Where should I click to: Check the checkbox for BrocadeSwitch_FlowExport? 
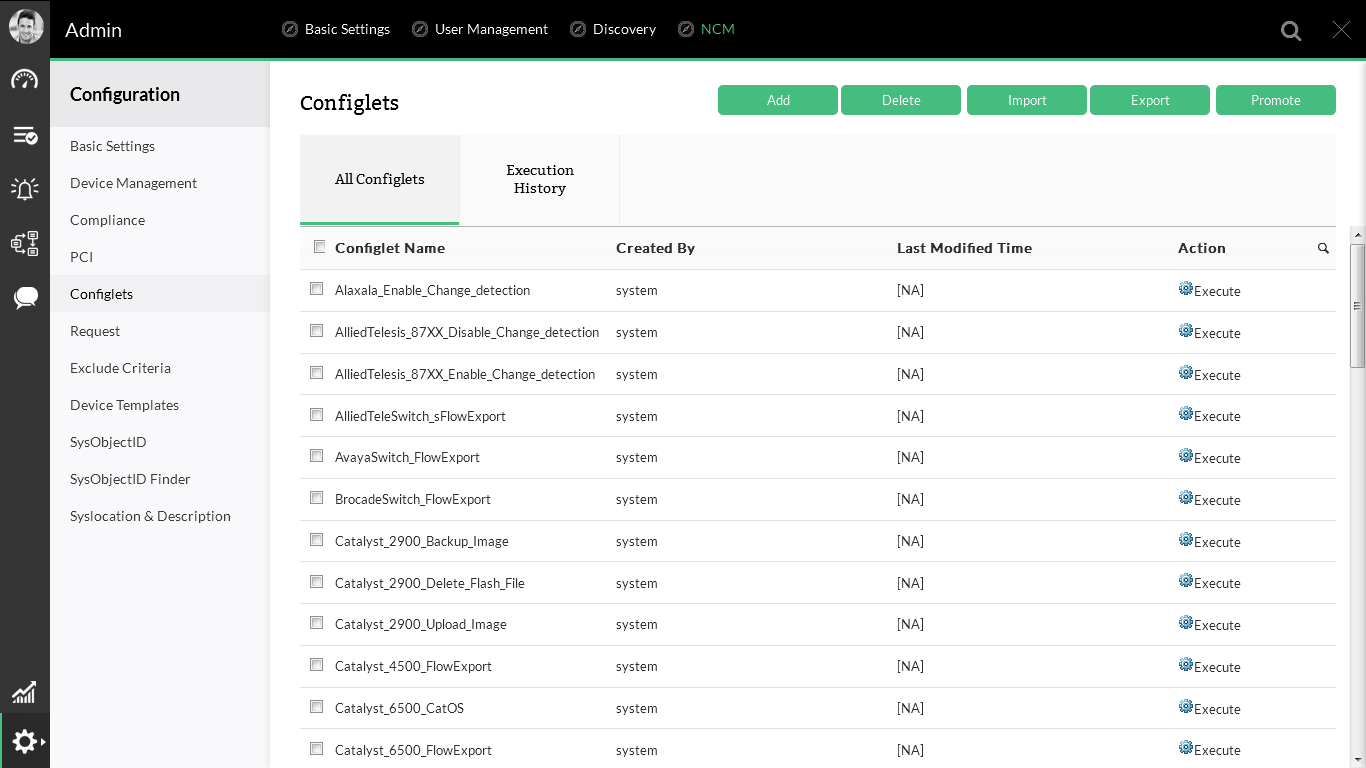pos(316,497)
